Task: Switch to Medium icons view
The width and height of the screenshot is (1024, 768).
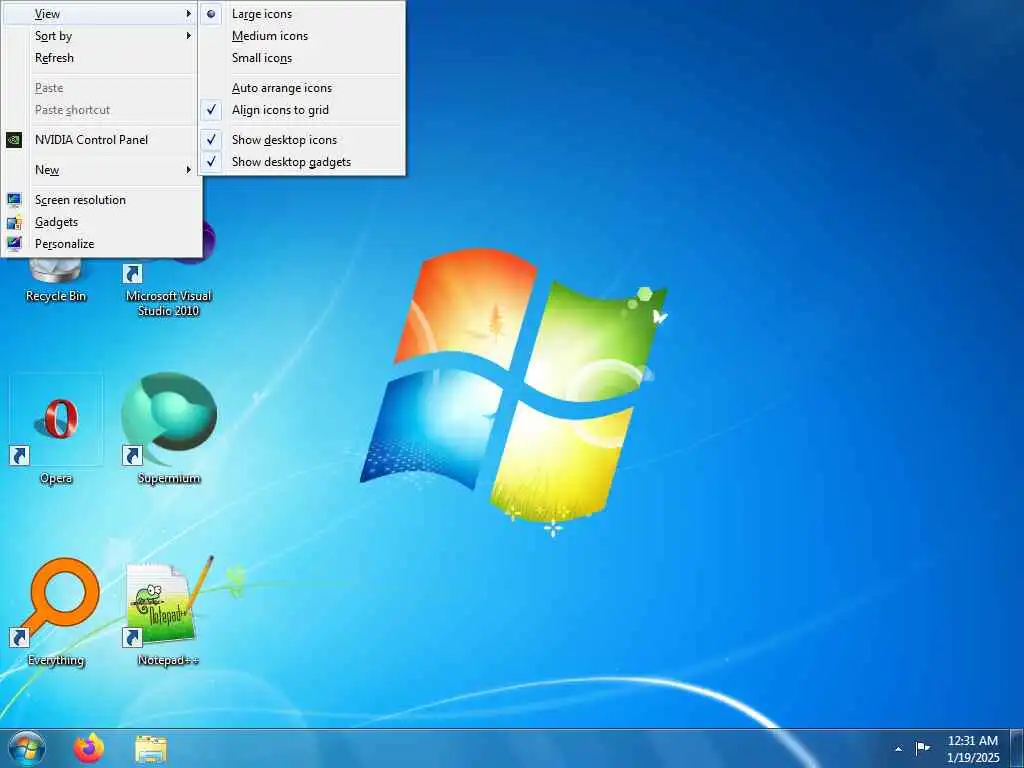Action: (x=302, y=36)
